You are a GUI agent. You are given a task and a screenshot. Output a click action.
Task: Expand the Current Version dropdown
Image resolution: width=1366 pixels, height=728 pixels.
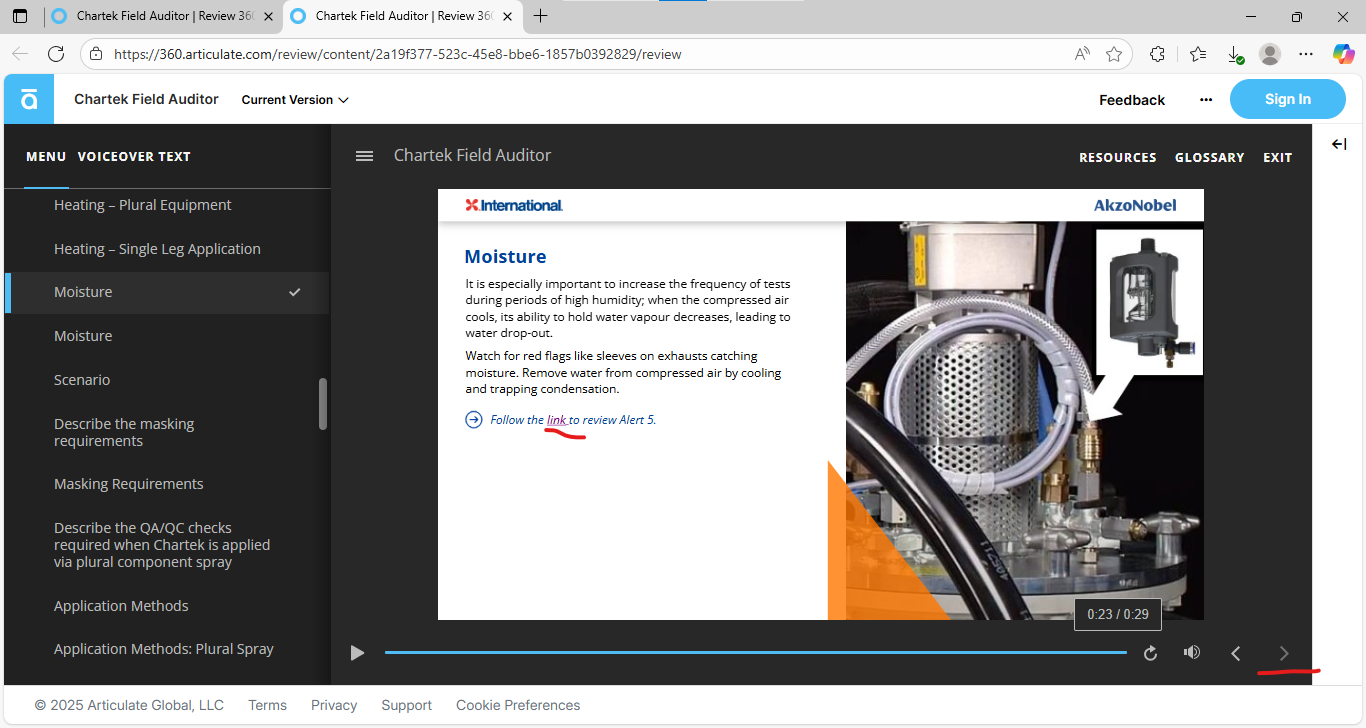tap(295, 100)
